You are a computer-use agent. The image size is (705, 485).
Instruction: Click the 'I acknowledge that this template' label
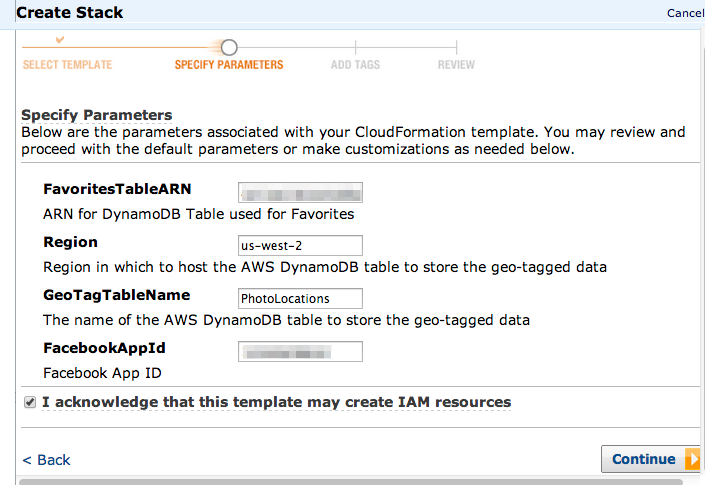(277, 402)
